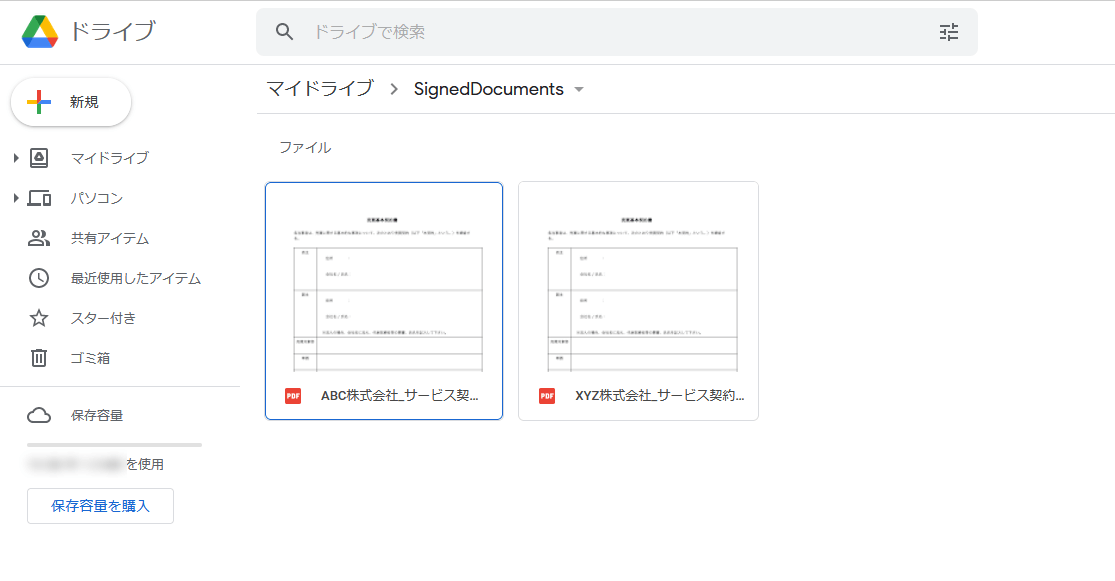Image resolution: width=1115 pixels, height=581 pixels.
Task: Click the Recent clock icon
Action: point(39,278)
